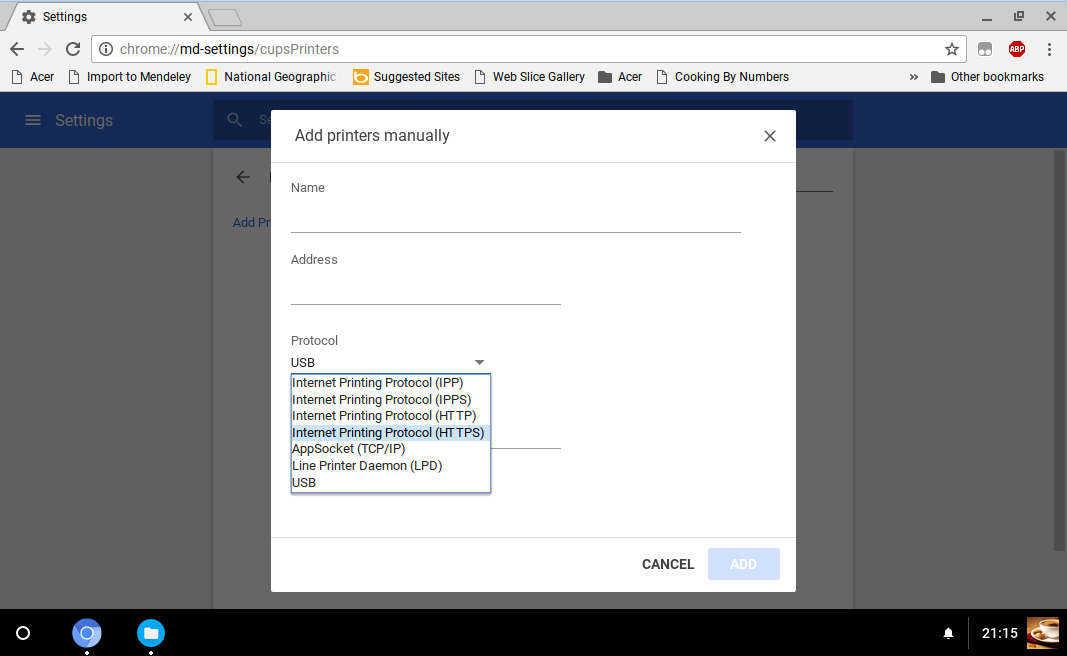
Task: Open the AdBlock Plus extension icon
Action: 1017,49
